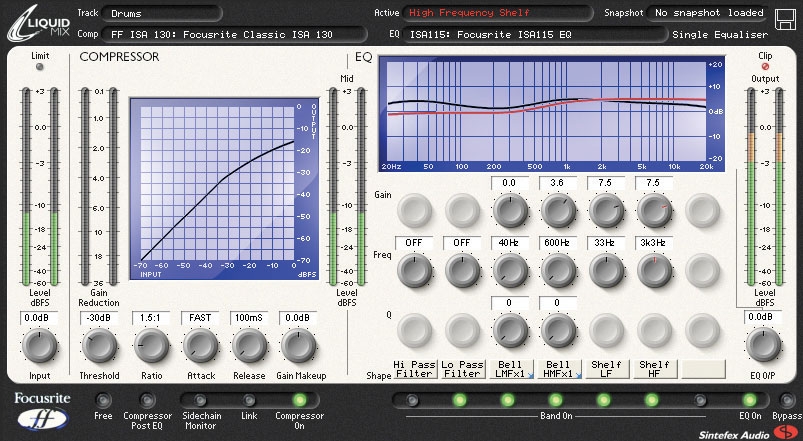Click the blank seventh Shape button
The image size is (803, 441).
point(704,369)
